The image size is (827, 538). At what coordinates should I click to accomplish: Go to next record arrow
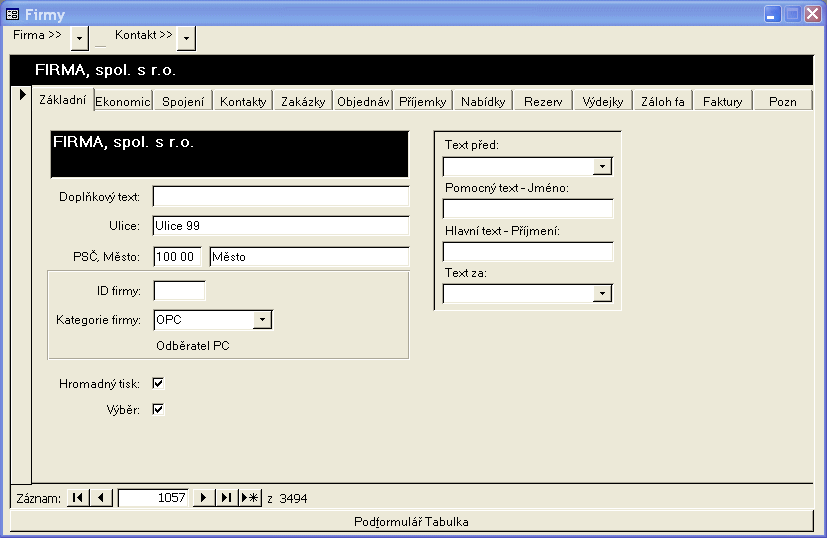[203, 498]
